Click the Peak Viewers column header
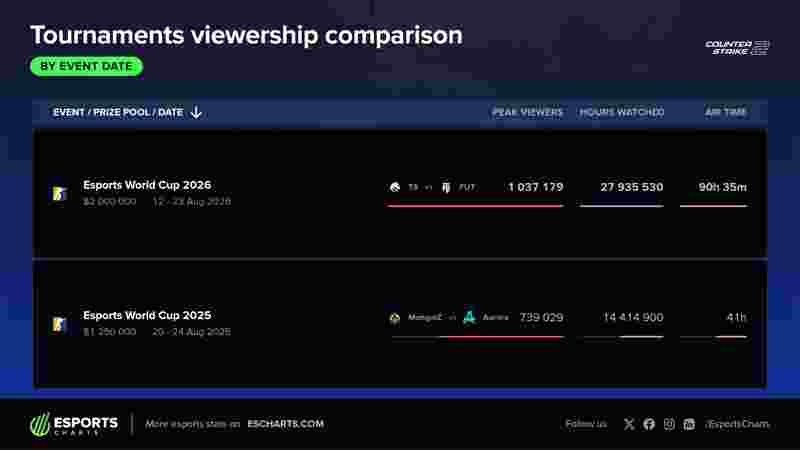The width and height of the screenshot is (800, 450). pyautogui.click(x=528, y=112)
